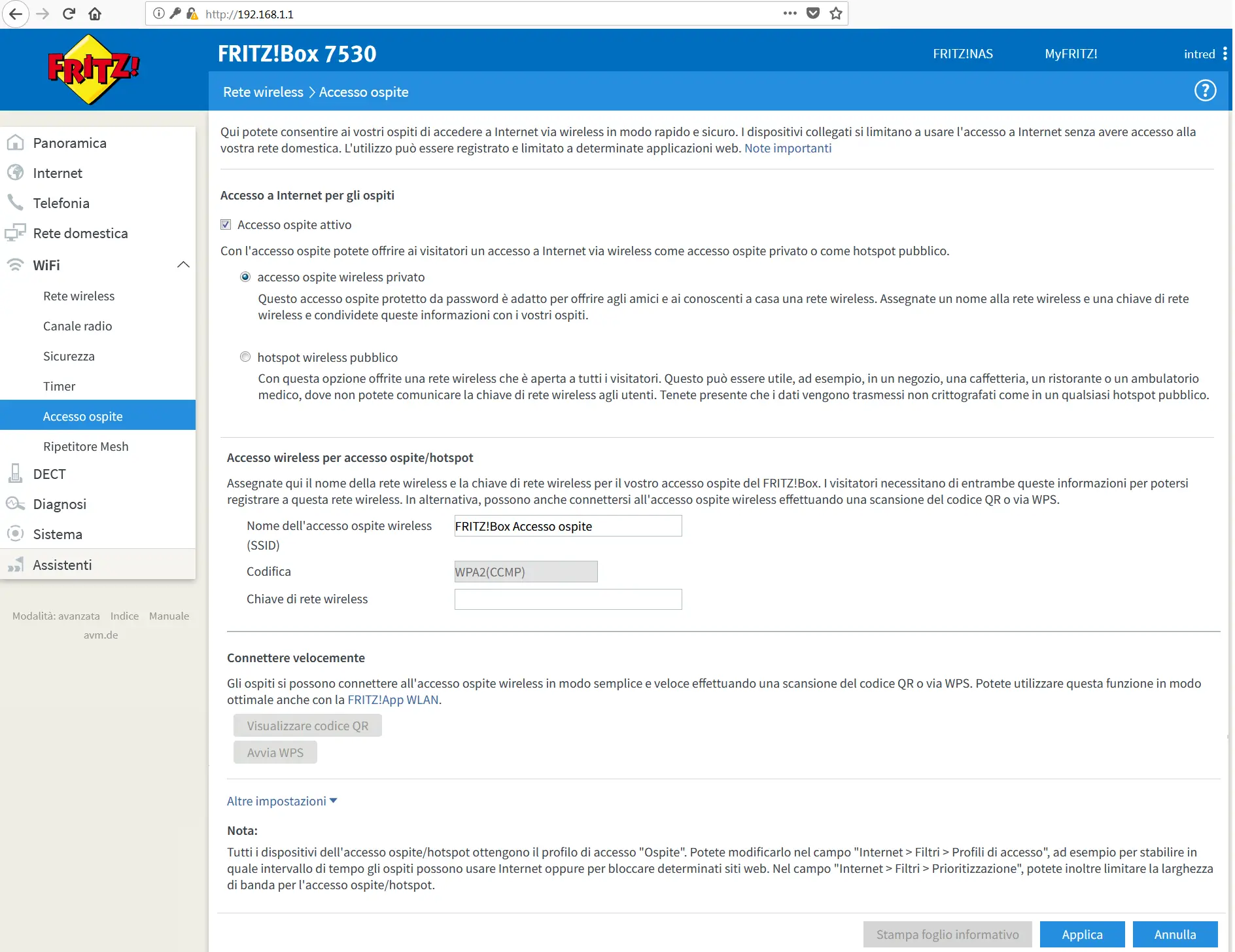Screen dimensions: 1235x952
Task: Open user menu three-dot icon next to intred
Action: pyautogui.click(x=1225, y=54)
